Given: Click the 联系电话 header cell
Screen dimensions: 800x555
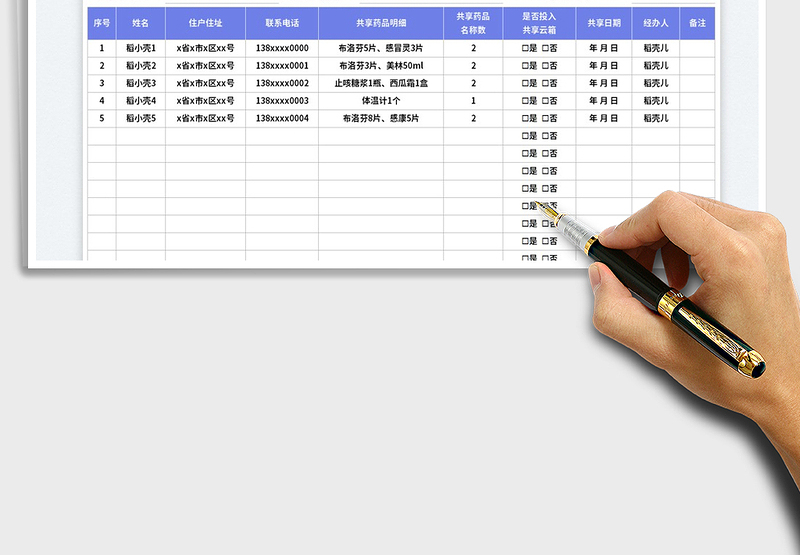Looking at the screenshot, I should click(282, 23).
